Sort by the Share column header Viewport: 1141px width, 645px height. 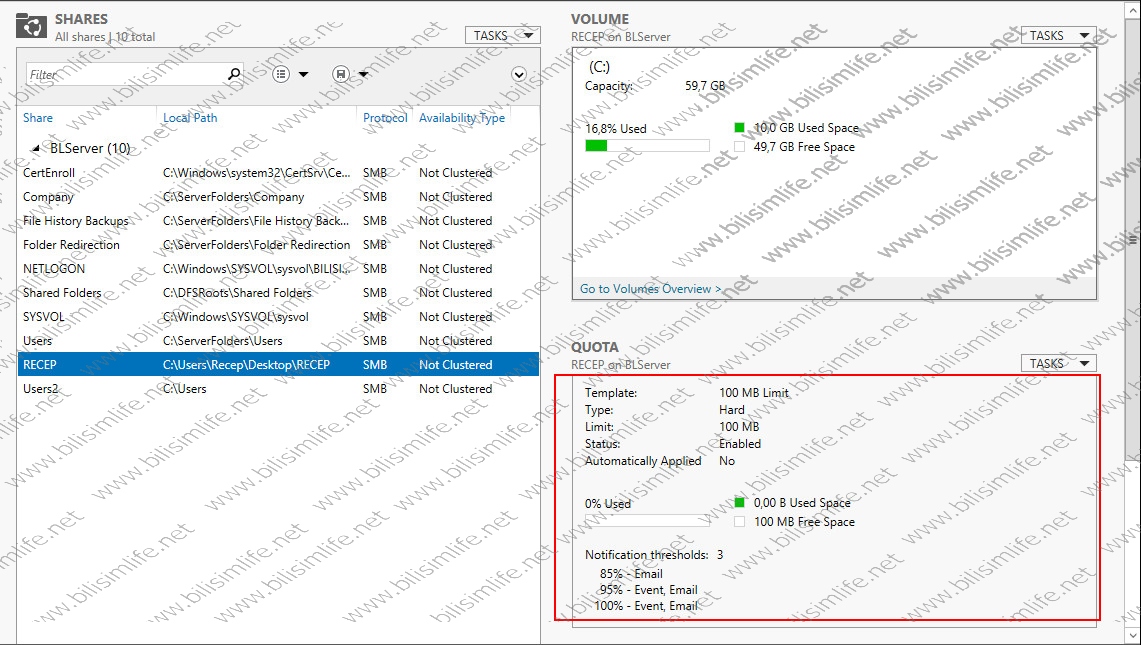coord(38,118)
